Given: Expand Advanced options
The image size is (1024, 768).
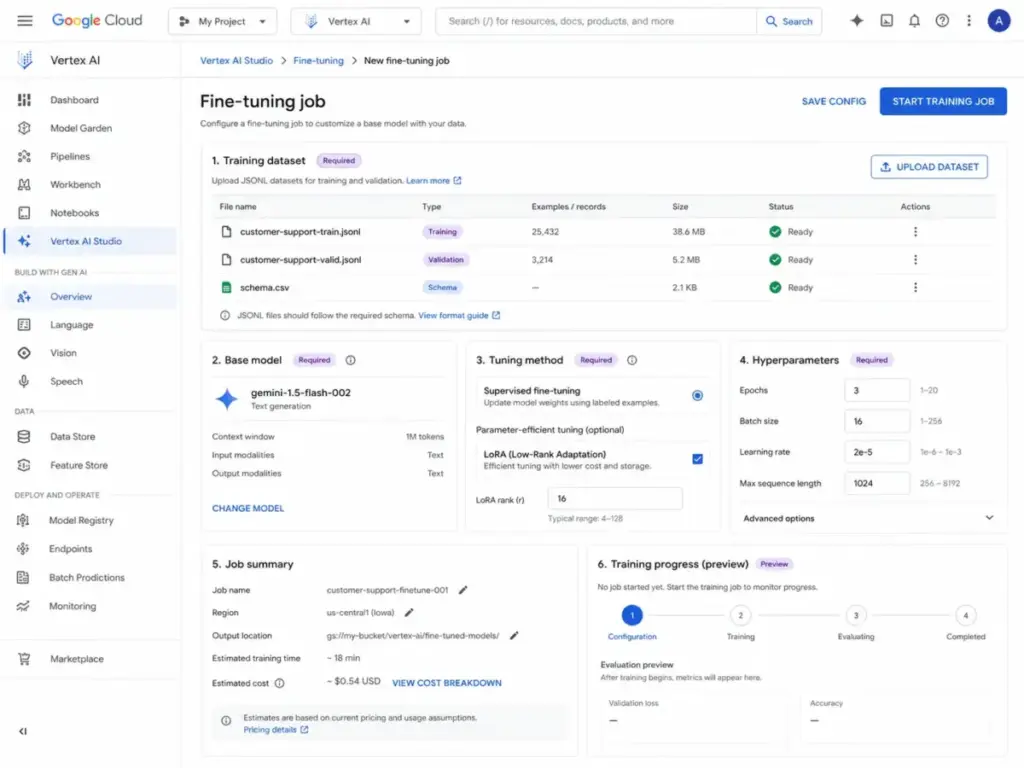Looking at the screenshot, I should (x=868, y=518).
